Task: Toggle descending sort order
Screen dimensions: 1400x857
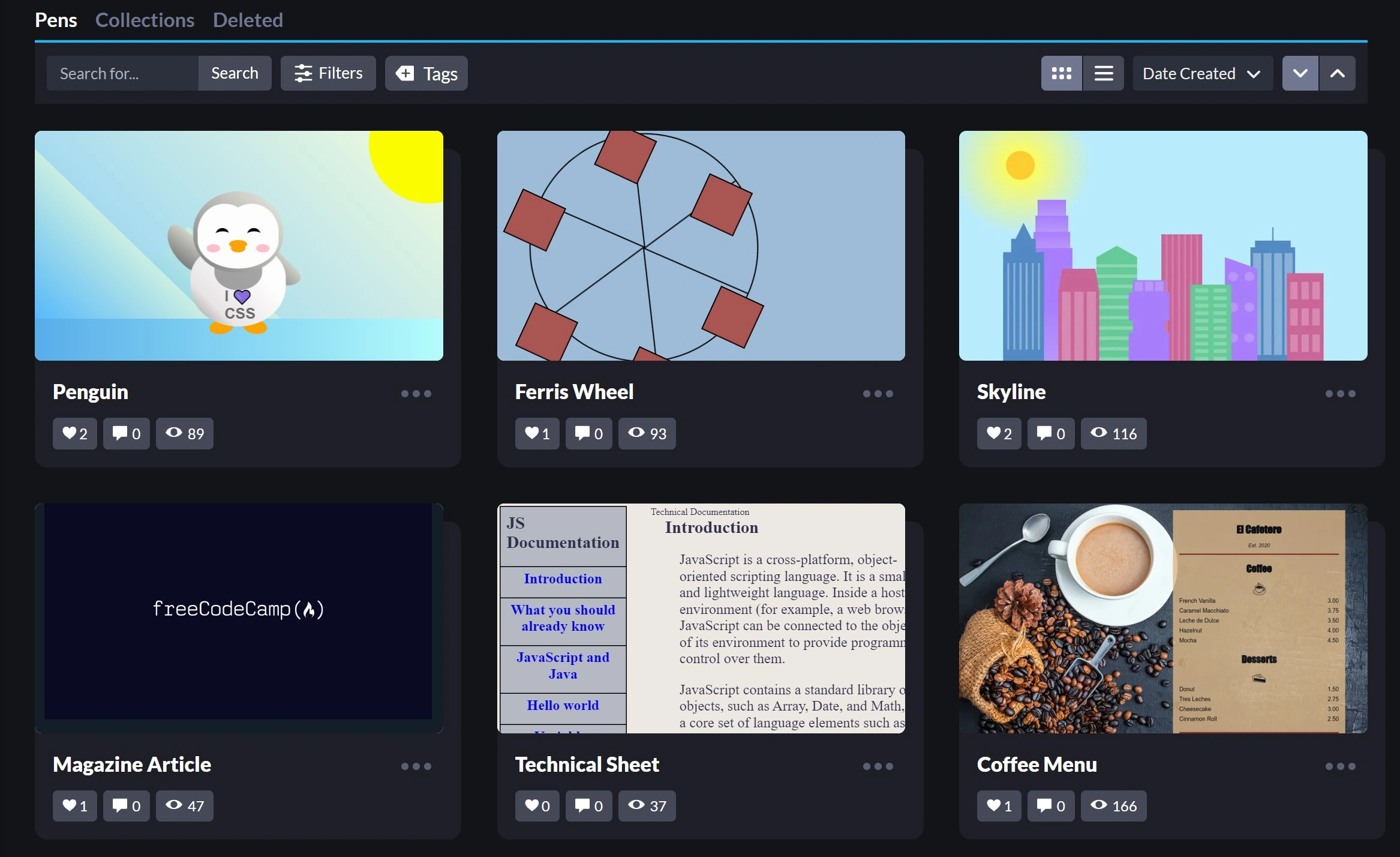Action: pos(1300,73)
